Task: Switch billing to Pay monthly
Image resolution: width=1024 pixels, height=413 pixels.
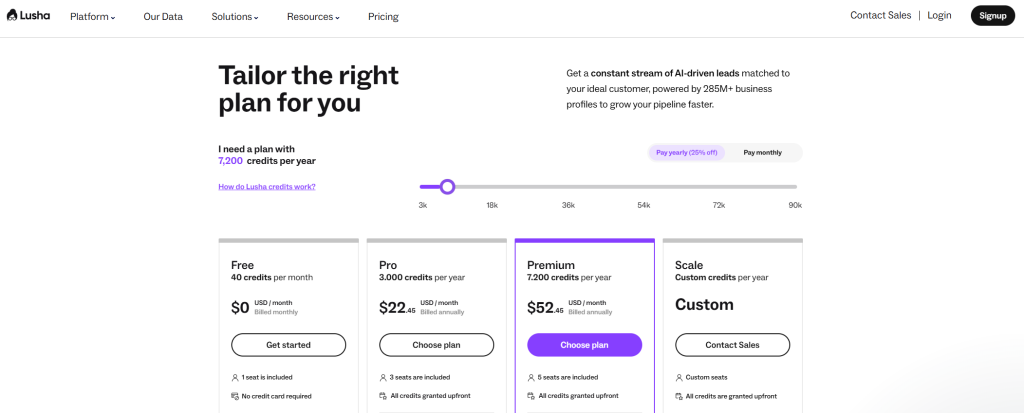Action: pyautogui.click(x=762, y=153)
